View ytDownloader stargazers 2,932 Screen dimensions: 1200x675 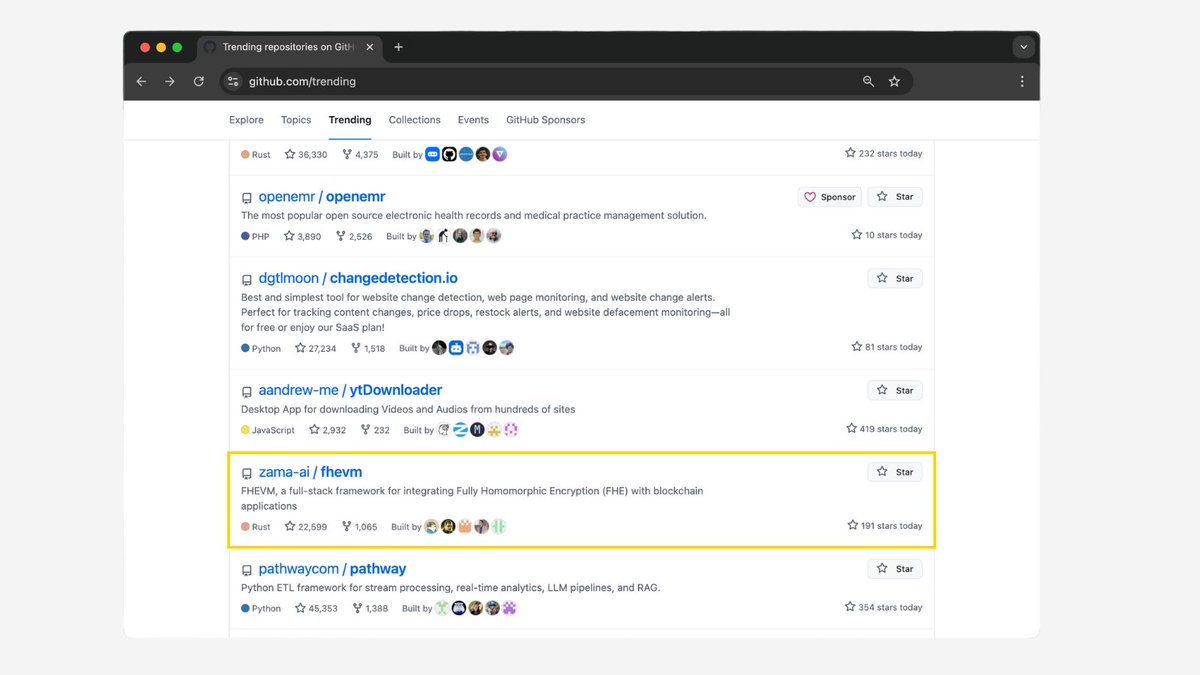pyautogui.click(x=328, y=430)
